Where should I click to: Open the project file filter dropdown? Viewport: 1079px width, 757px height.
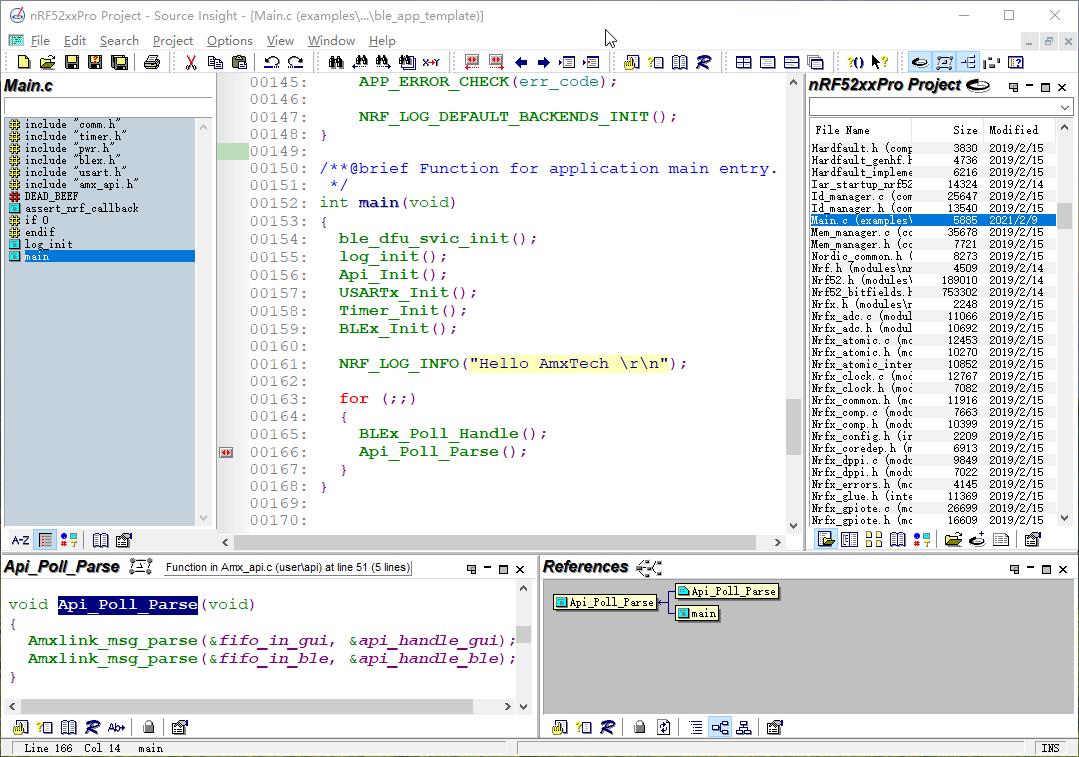pos(1065,107)
